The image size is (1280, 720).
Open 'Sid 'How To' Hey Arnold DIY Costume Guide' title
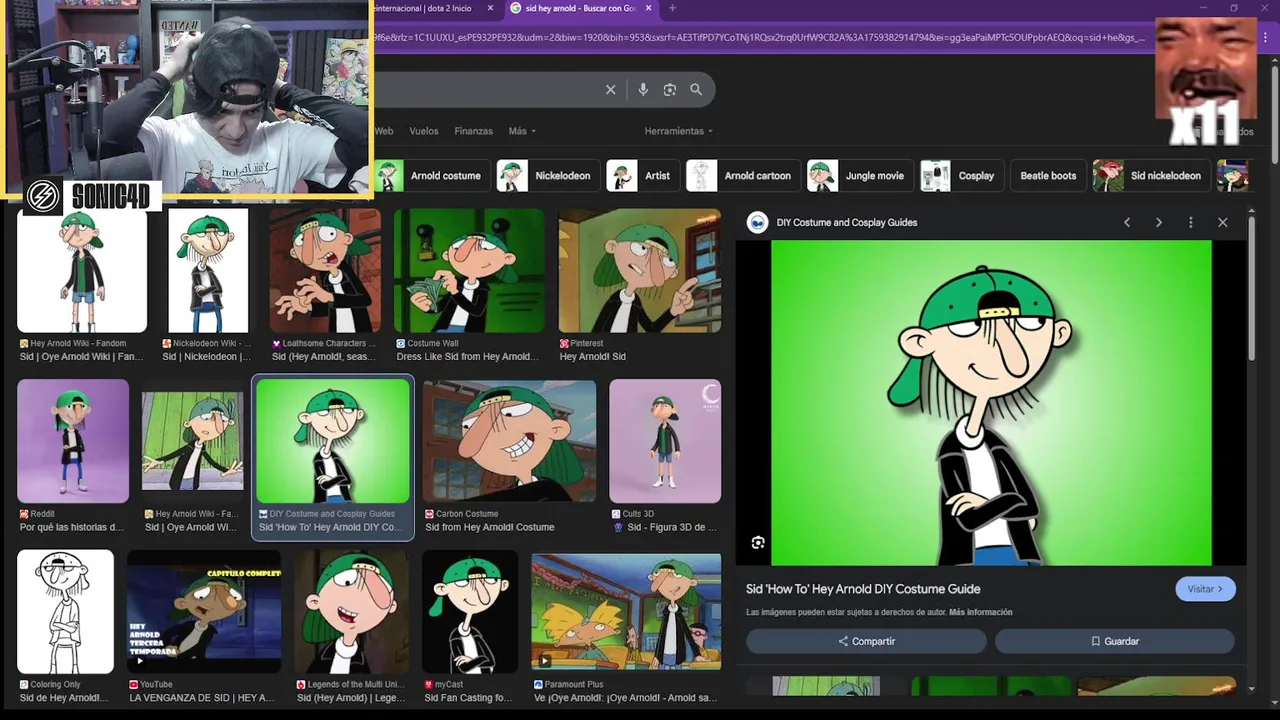pos(863,589)
